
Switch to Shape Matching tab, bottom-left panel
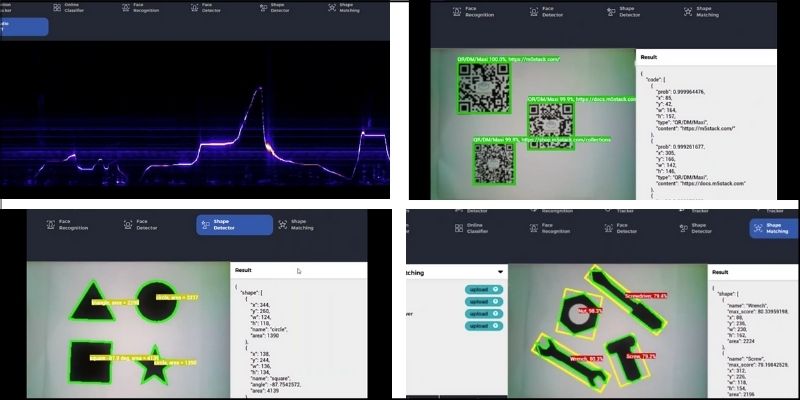click(x=295, y=225)
